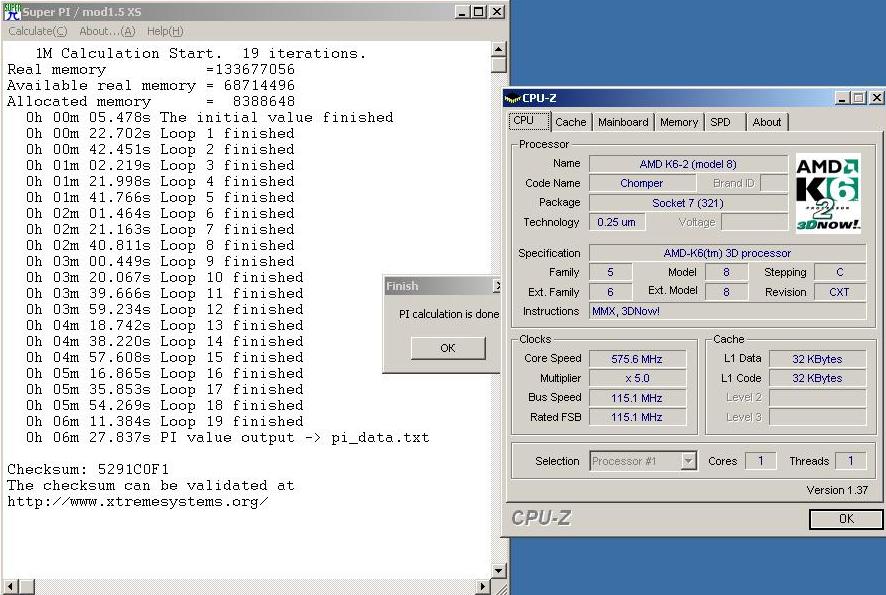Click the Revision value CXT

[x=840, y=292]
